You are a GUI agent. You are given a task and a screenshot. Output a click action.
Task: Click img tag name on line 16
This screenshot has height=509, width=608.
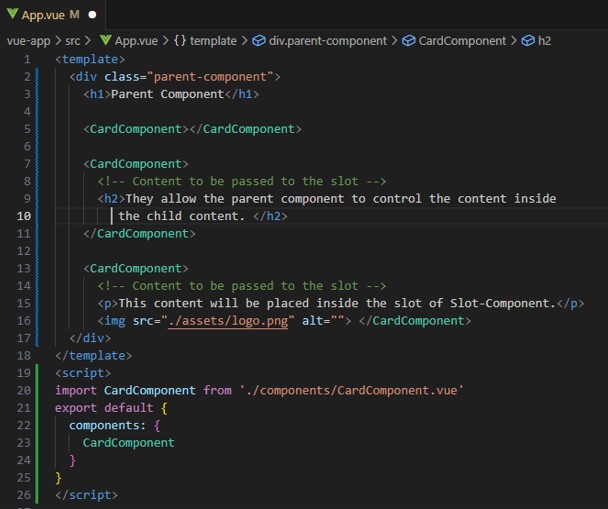pos(115,321)
